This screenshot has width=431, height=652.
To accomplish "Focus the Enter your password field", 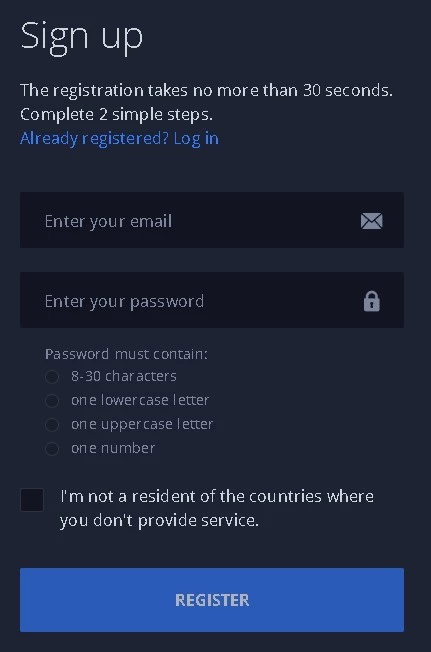I will (212, 300).
